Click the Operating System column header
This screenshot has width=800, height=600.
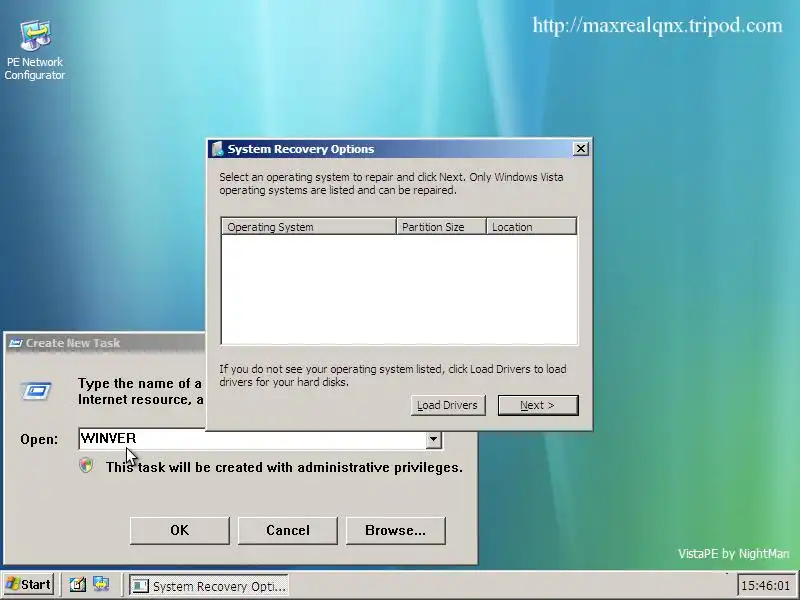[x=309, y=227]
